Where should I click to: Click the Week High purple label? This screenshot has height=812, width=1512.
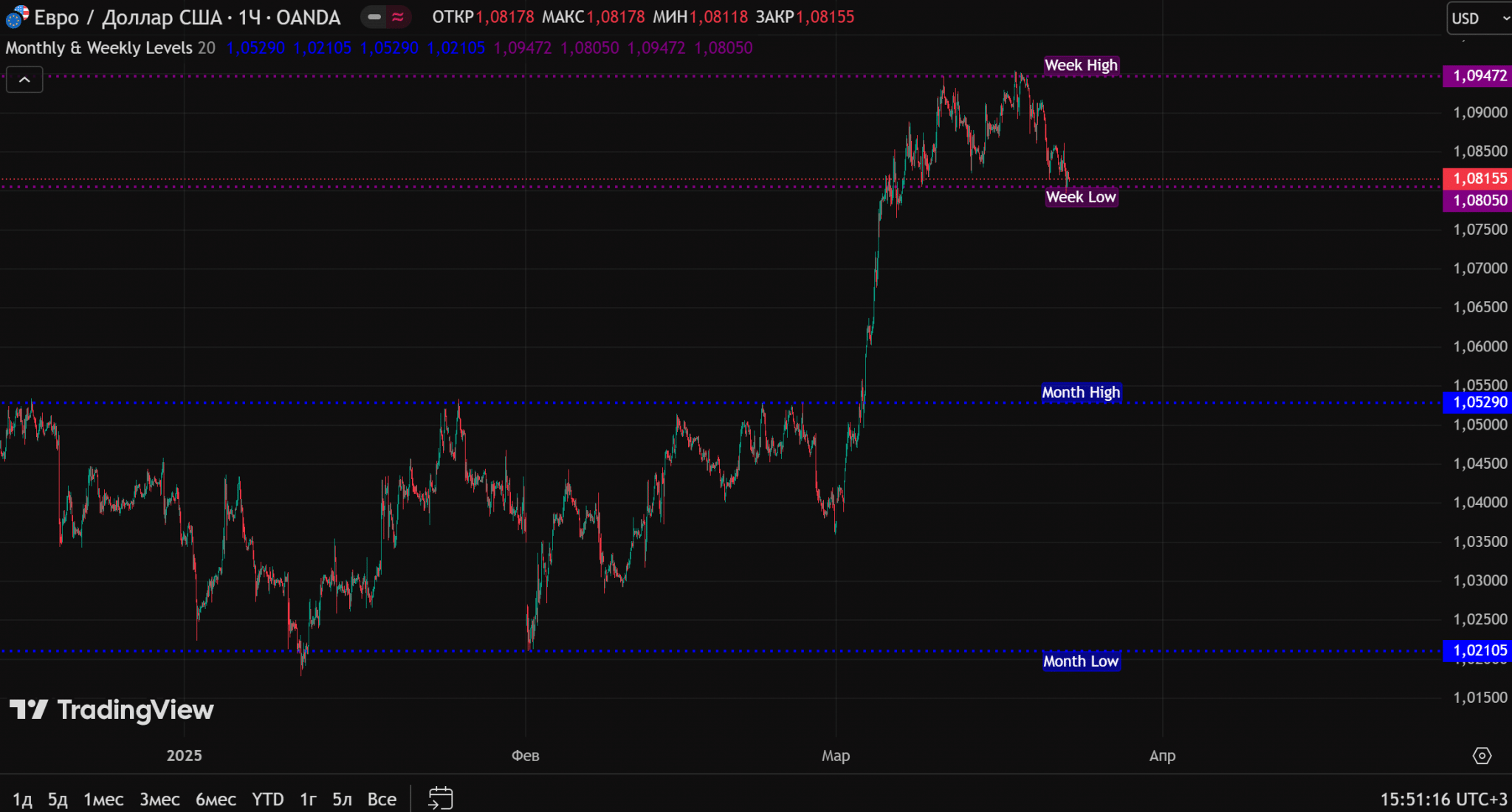pyautogui.click(x=1081, y=65)
